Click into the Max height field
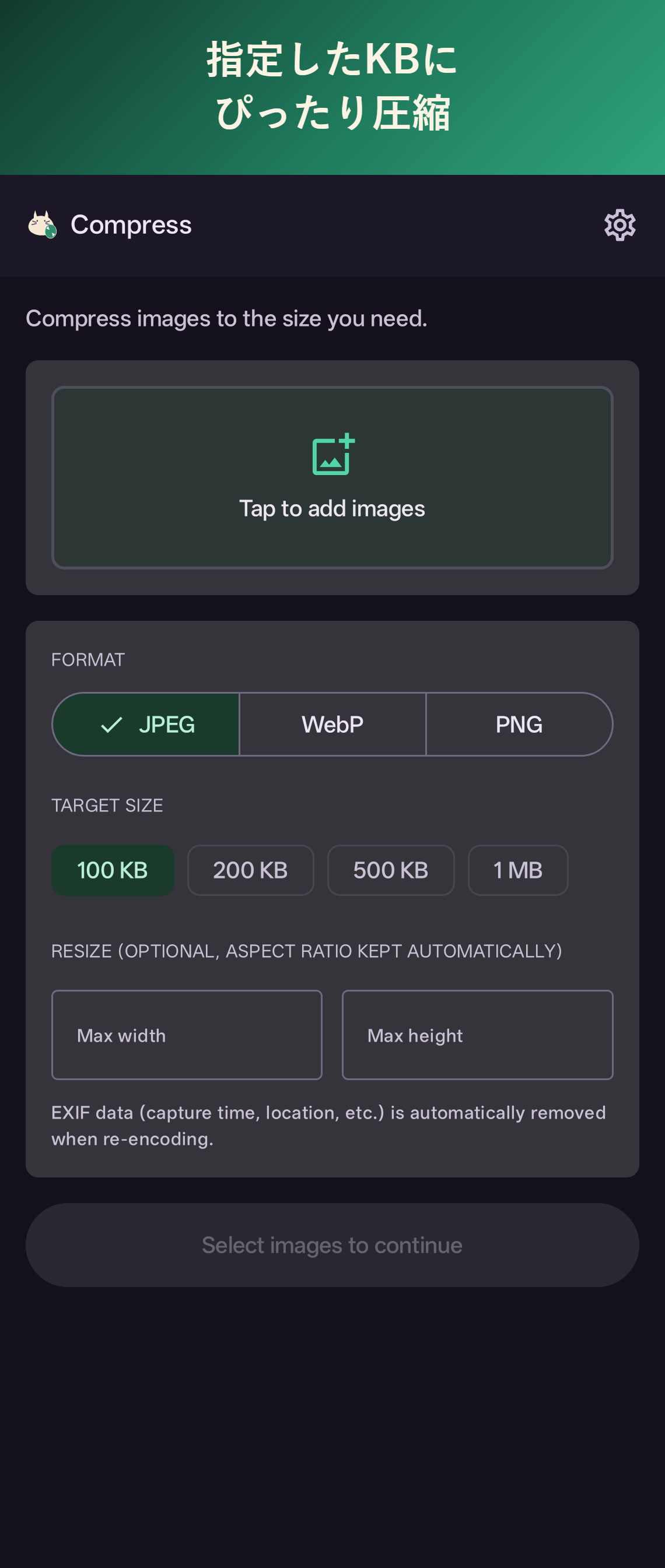665x1568 pixels. 477,1035
